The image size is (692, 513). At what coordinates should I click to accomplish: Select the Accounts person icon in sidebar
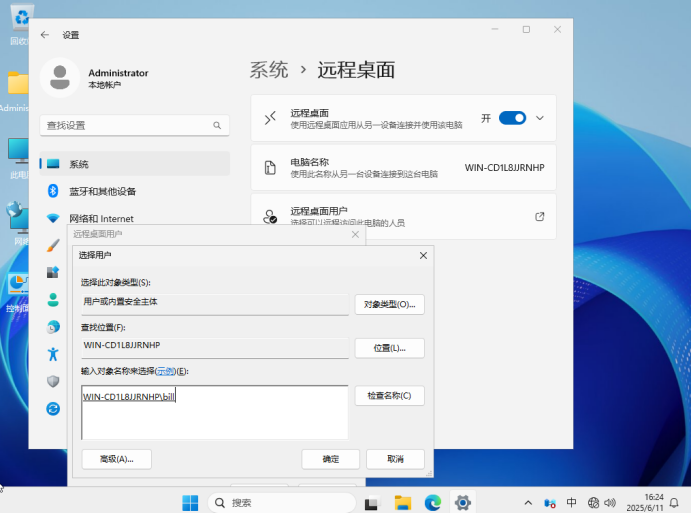click(x=53, y=299)
